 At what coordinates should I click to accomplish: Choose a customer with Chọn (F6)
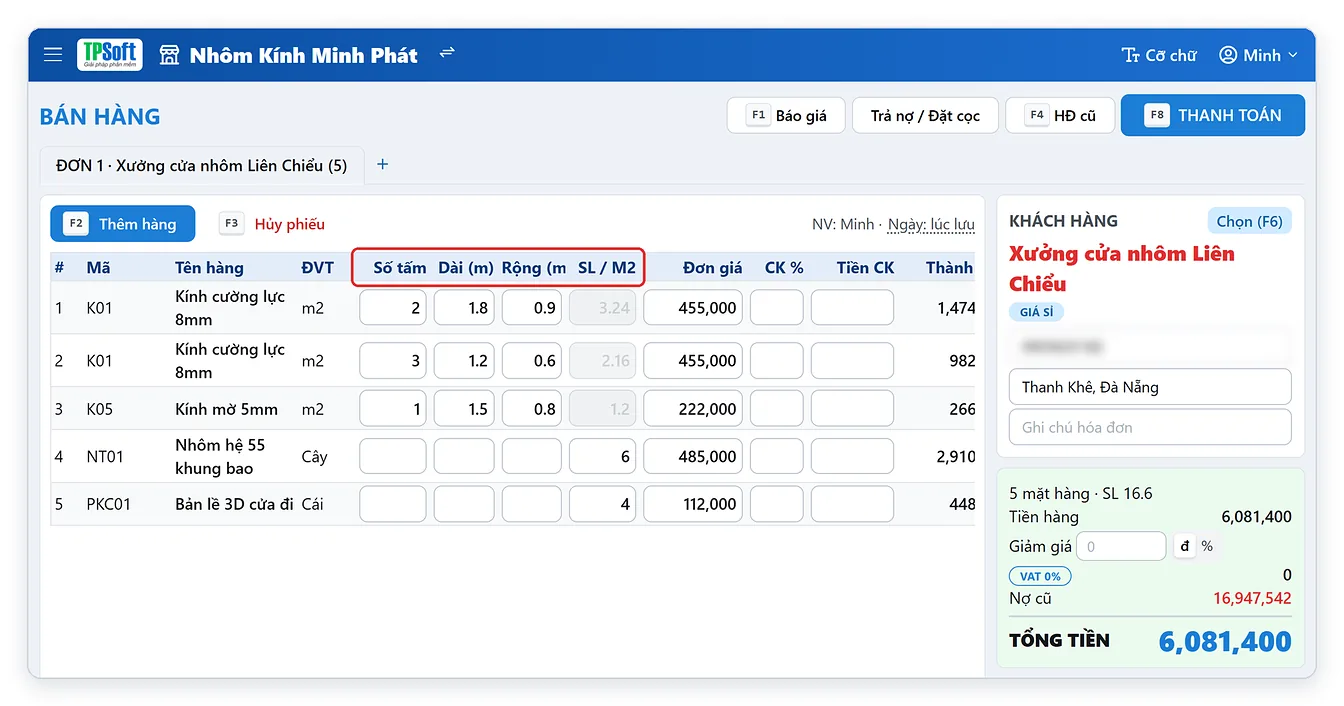pos(1249,221)
